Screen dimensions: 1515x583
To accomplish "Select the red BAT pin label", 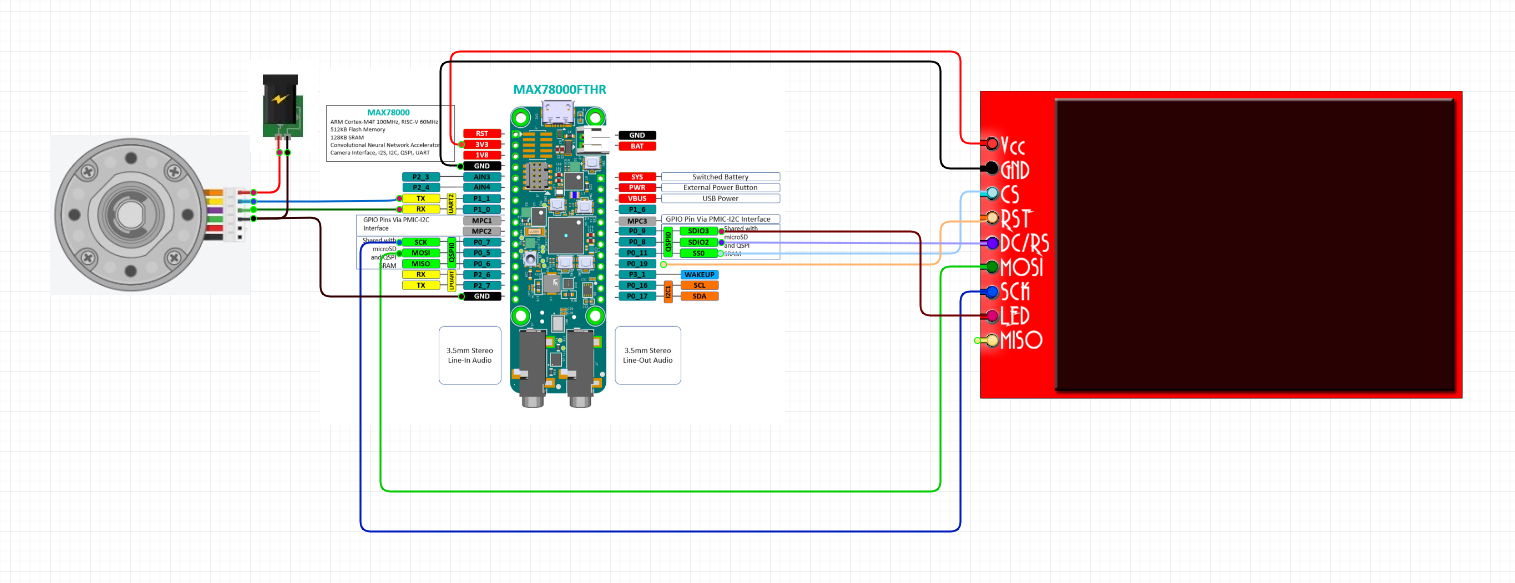I will (637, 146).
